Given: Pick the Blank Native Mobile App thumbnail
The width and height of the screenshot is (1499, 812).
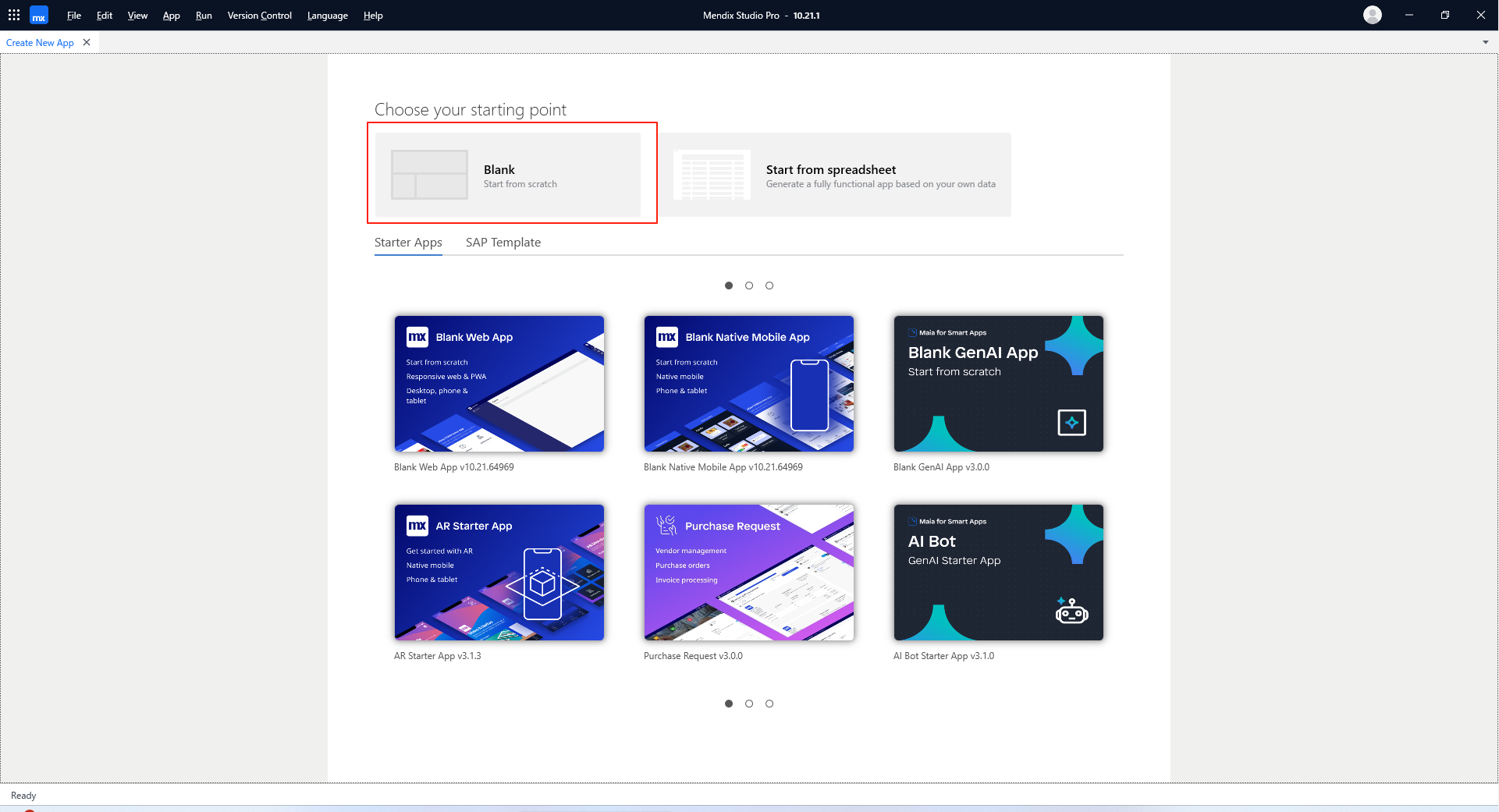Looking at the screenshot, I should click(x=749, y=384).
